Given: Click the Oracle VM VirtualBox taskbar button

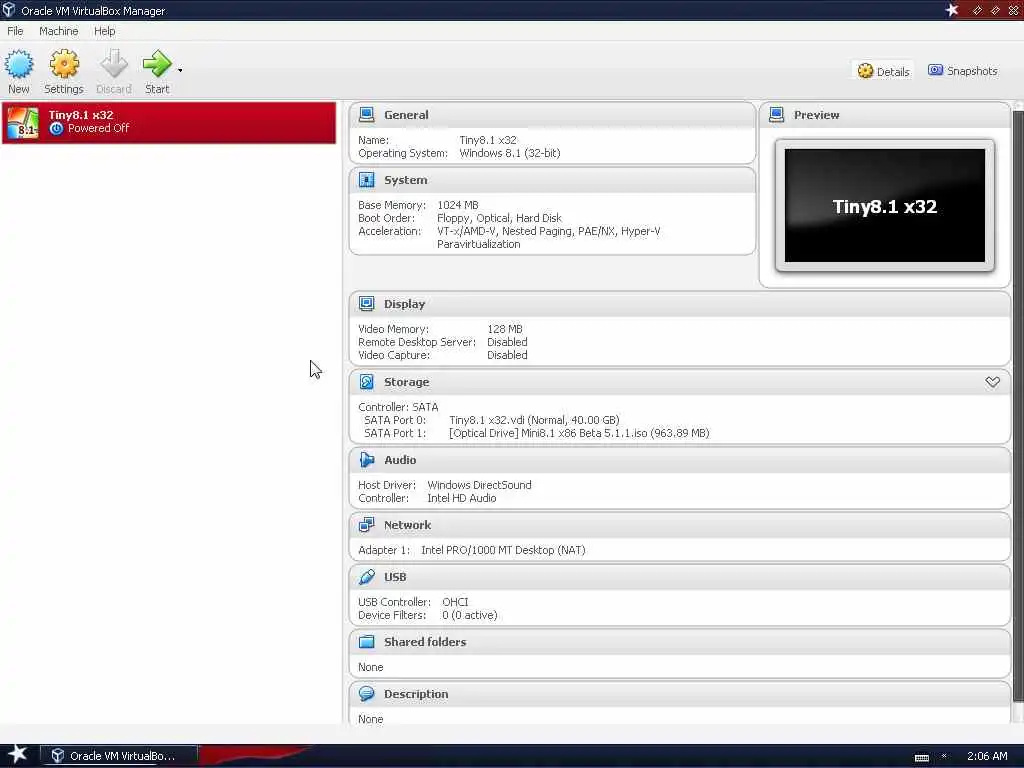Looking at the screenshot, I should (x=119, y=756).
